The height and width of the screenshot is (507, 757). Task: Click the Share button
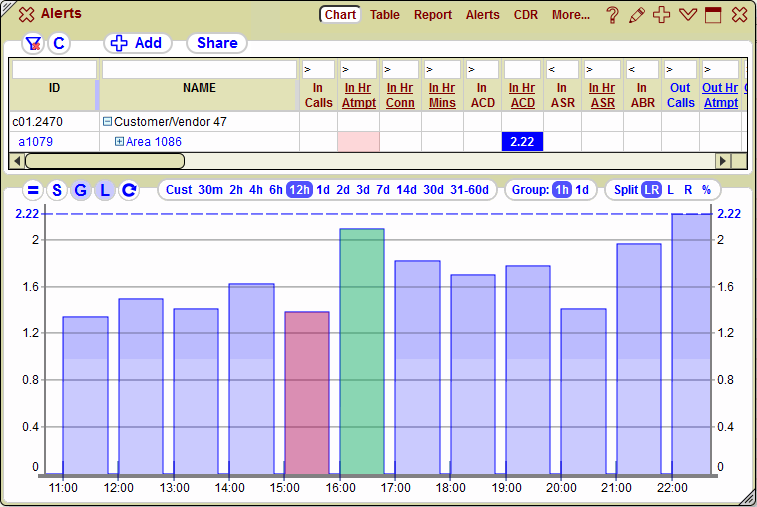tap(217, 43)
